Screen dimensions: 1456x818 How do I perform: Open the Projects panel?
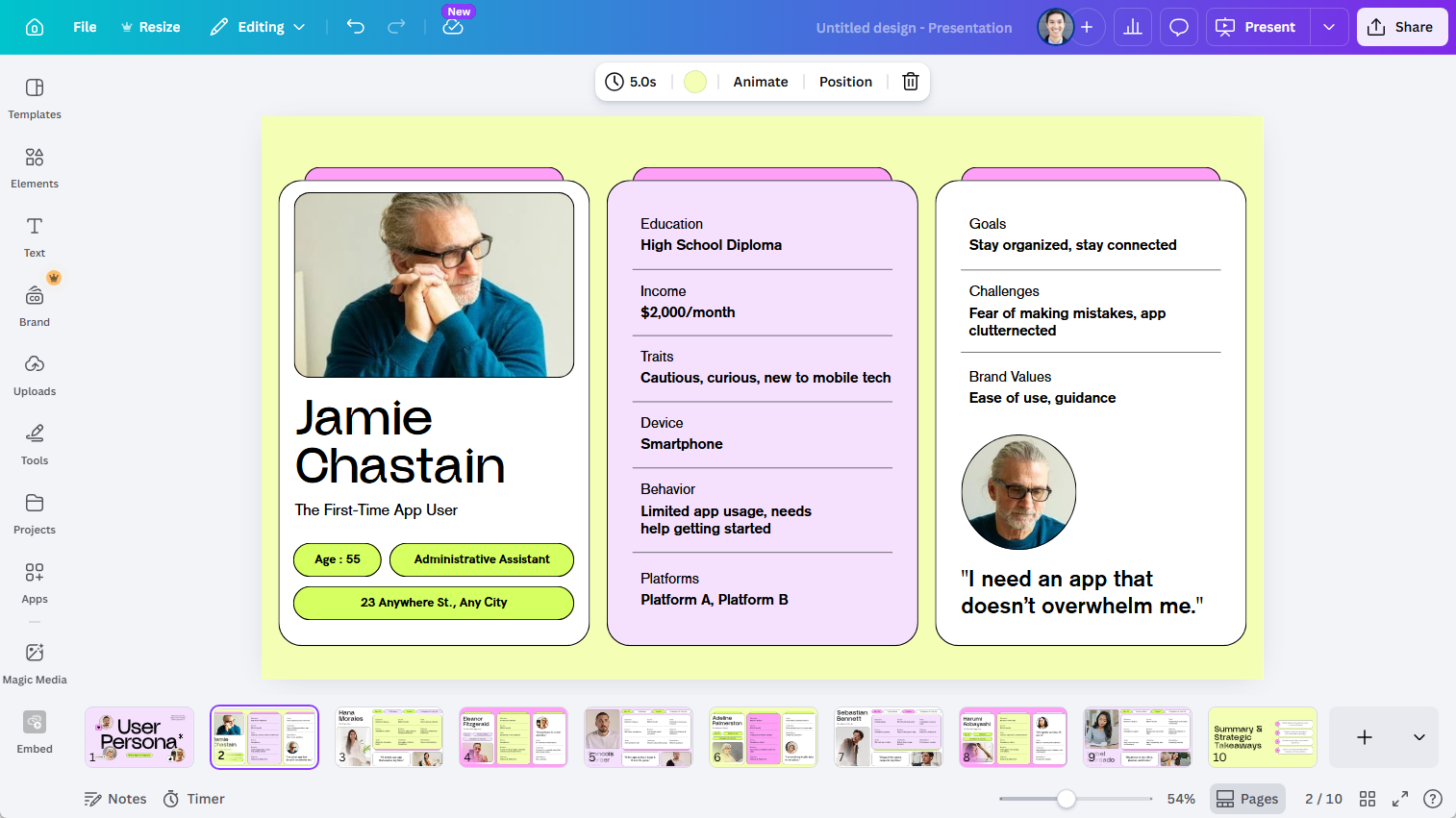pos(34,513)
